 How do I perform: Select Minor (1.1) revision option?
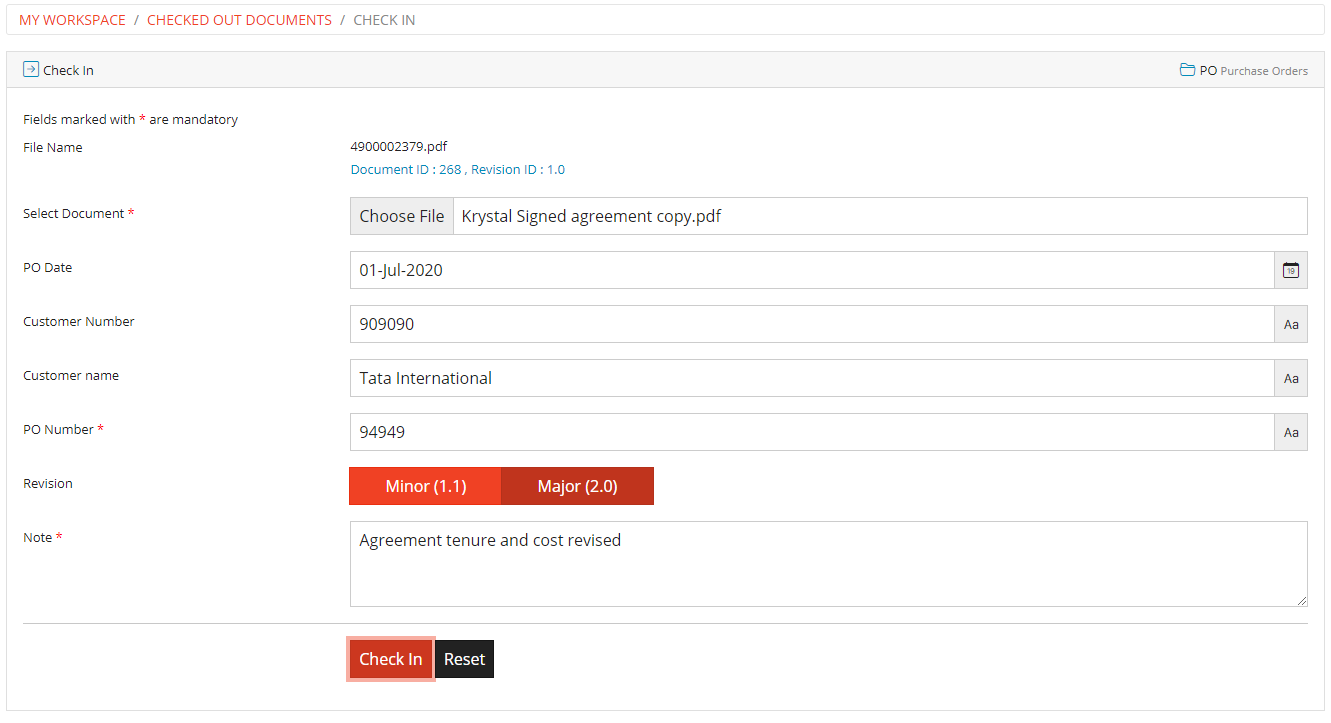click(x=425, y=486)
